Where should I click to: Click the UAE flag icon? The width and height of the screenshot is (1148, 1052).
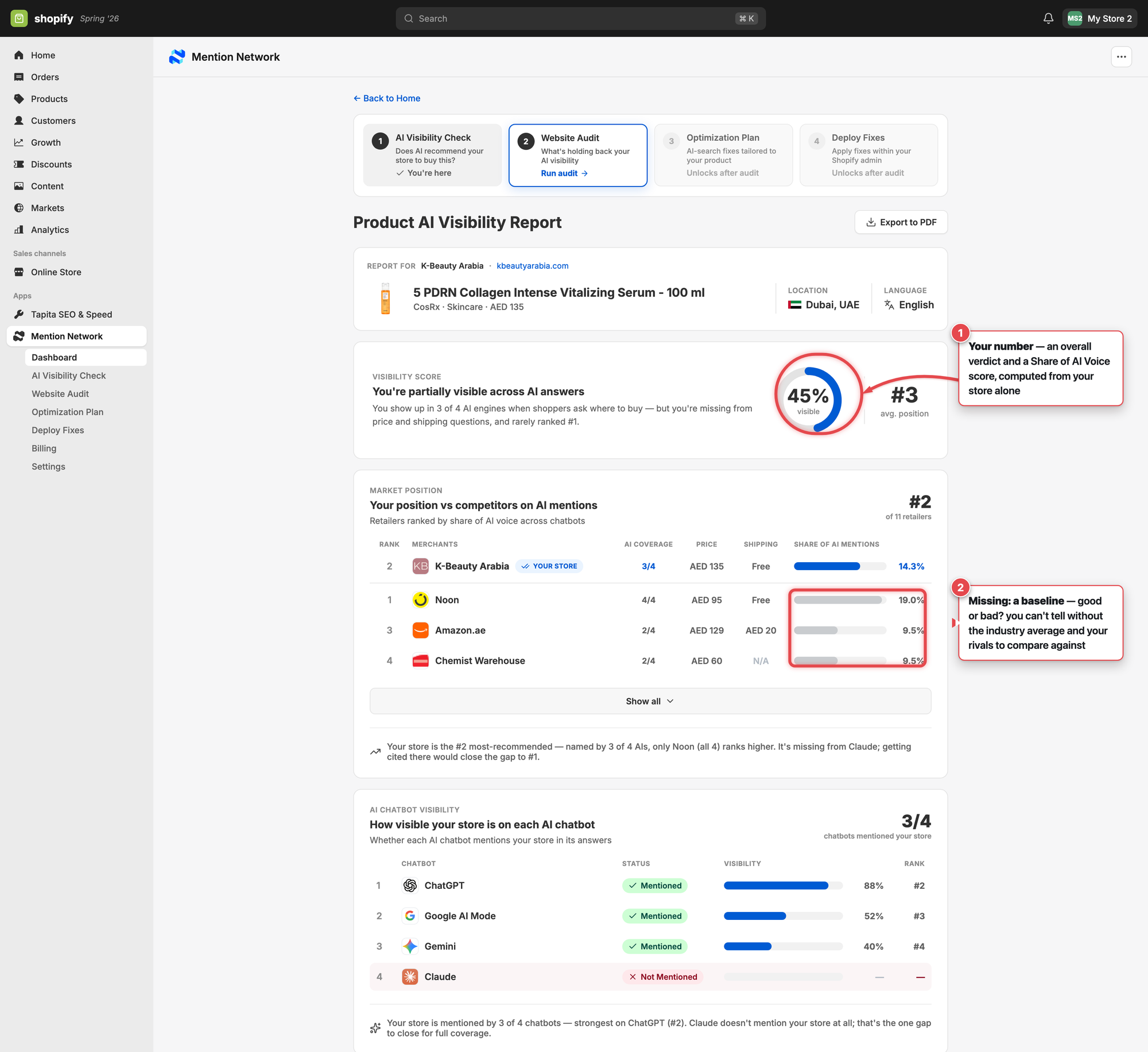794,305
